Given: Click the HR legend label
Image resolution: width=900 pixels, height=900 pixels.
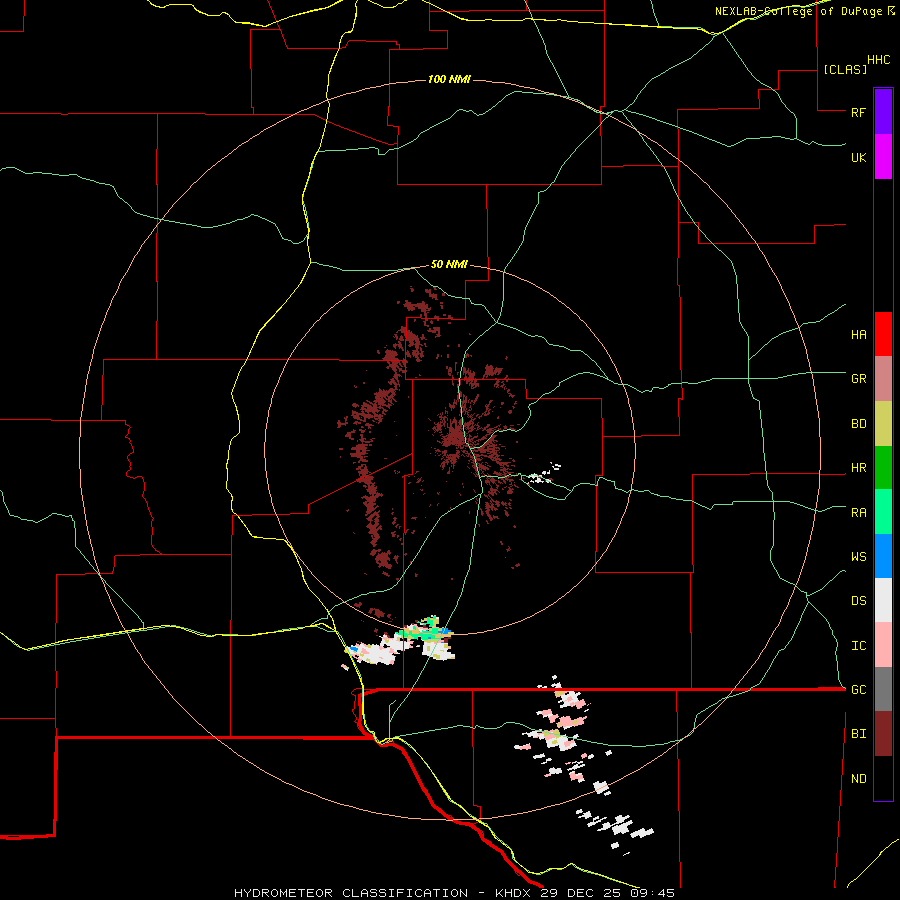Looking at the screenshot, I should pos(858,468).
